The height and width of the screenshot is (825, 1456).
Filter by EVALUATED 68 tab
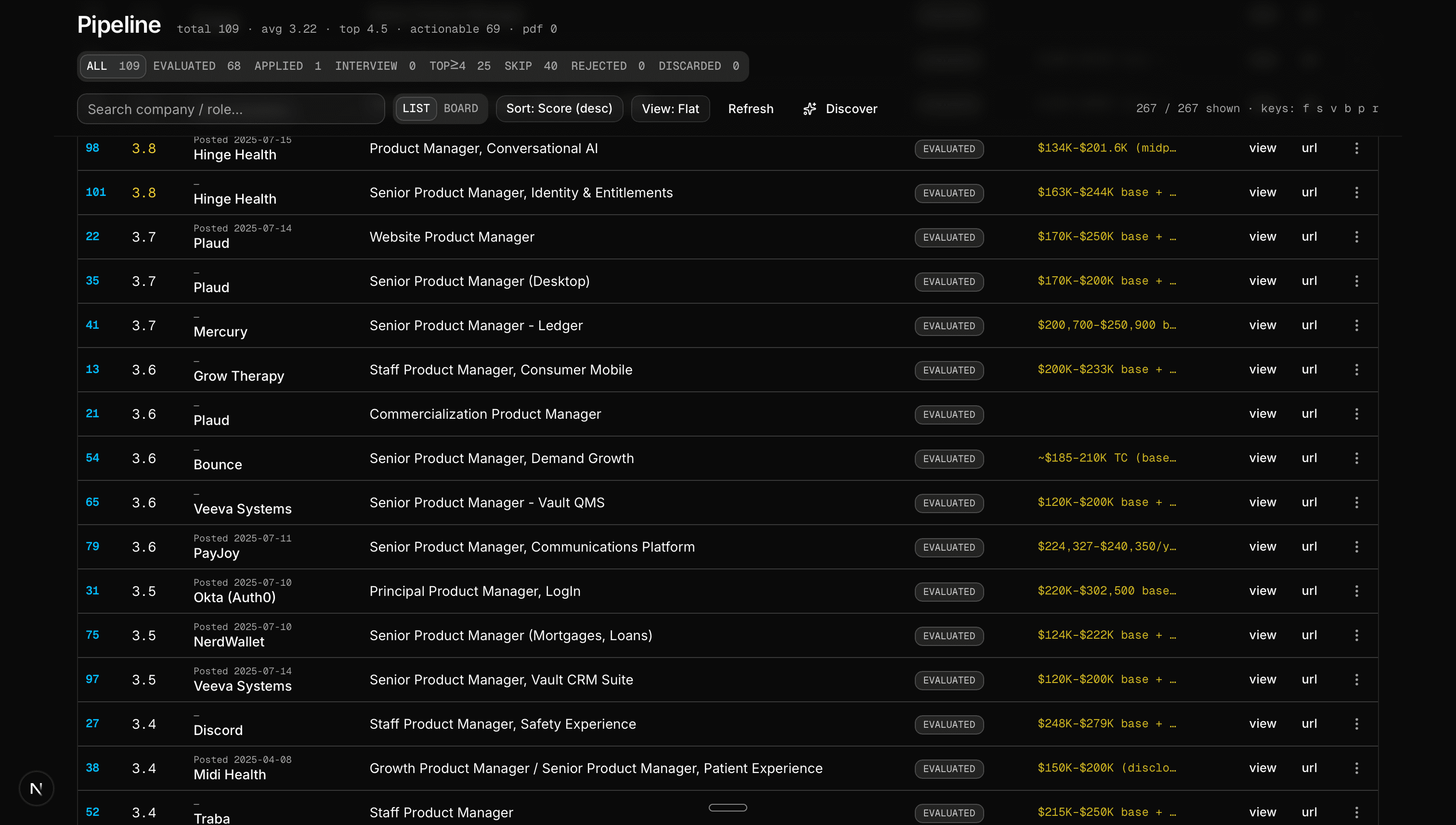pyautogui.click(x=196, y=66)
